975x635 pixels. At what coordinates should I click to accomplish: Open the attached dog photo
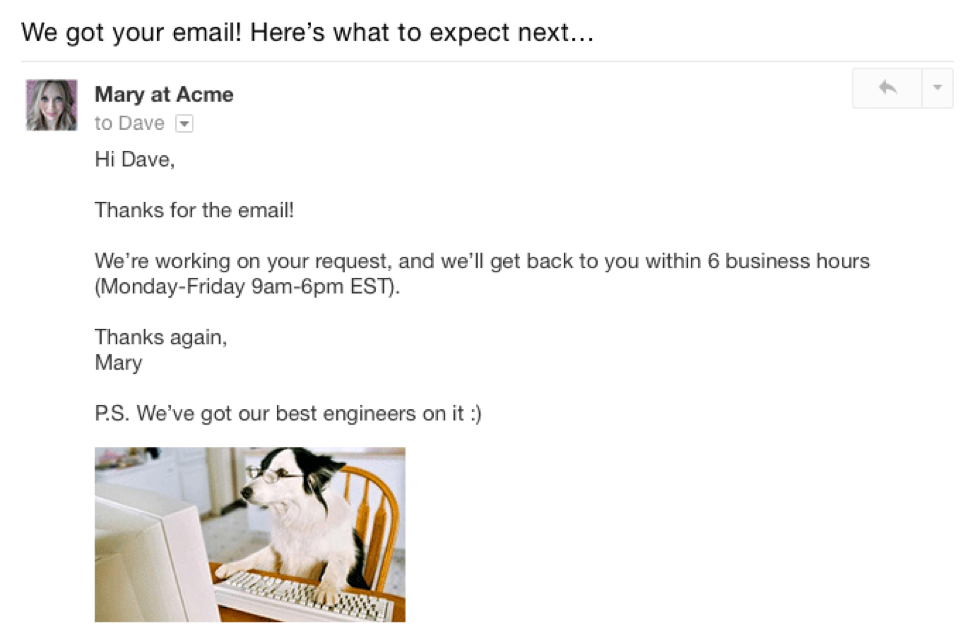tap(250, 534)
